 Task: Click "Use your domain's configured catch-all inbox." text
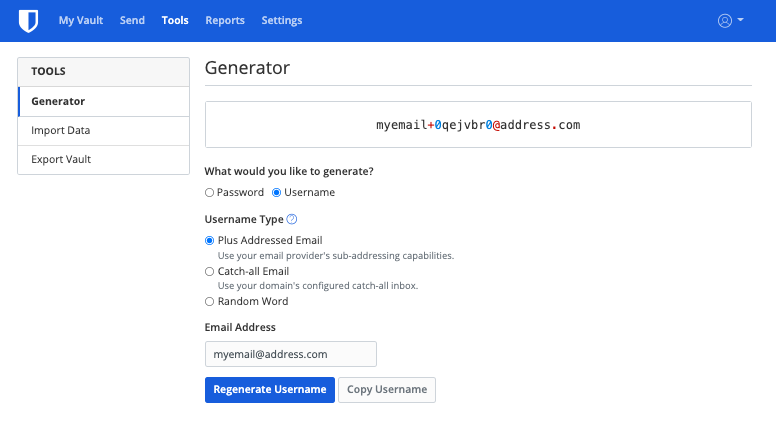[318, 286]
